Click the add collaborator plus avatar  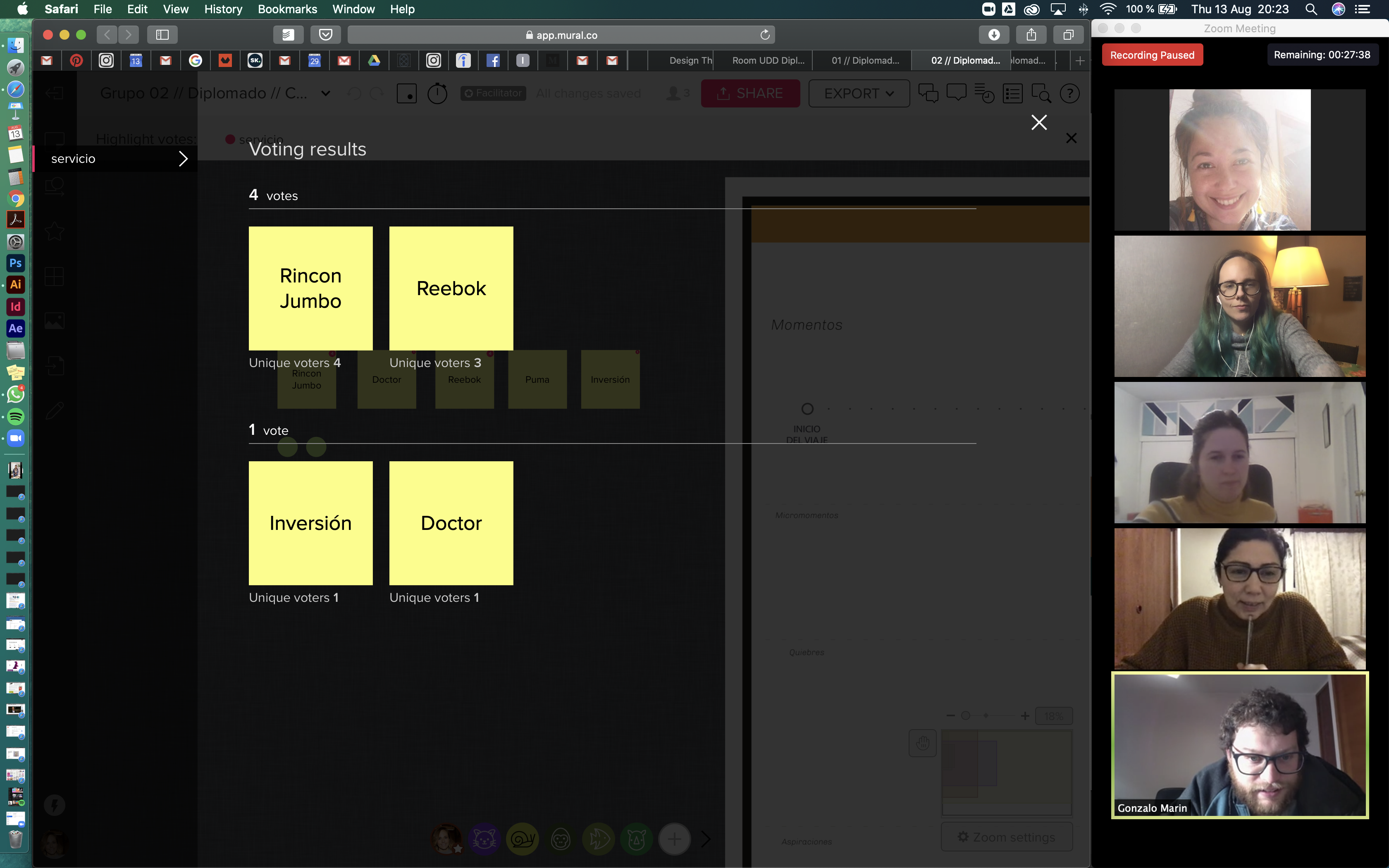[x=674, y=839]
